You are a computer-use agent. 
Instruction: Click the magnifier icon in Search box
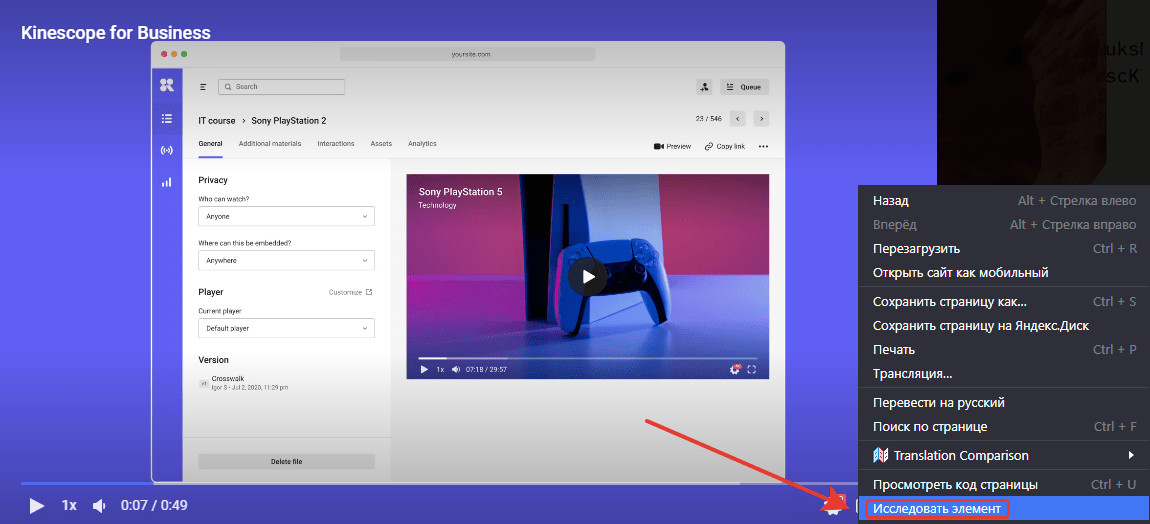click(228, 87)
